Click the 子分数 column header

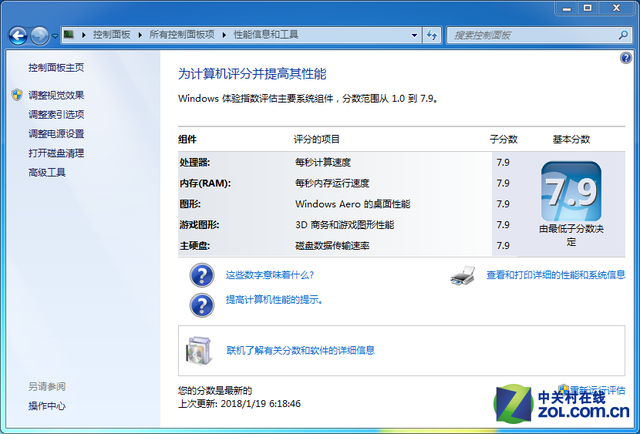coord(504,140)
